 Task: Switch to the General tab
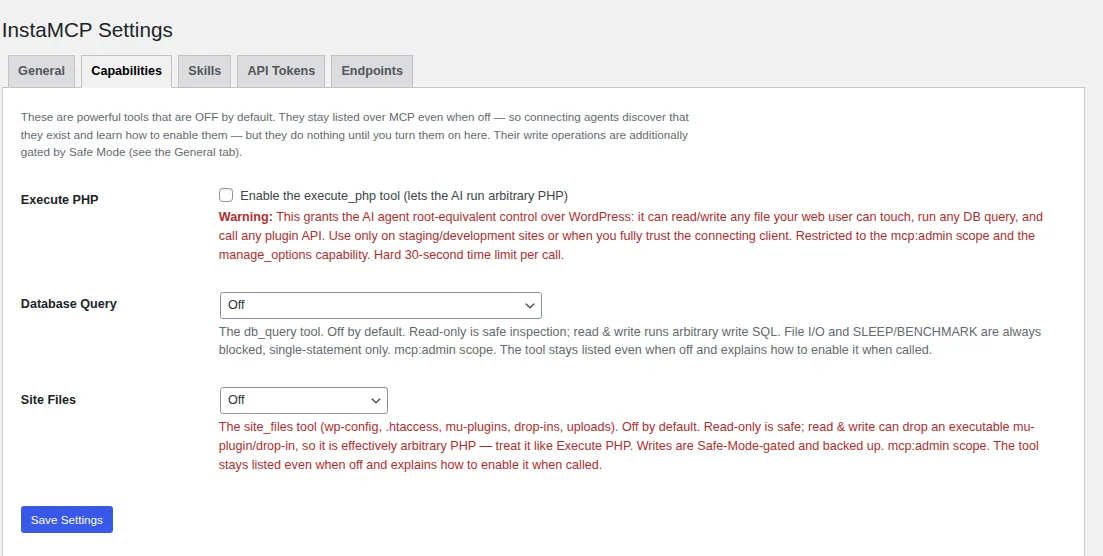click(x=42, y=71)
